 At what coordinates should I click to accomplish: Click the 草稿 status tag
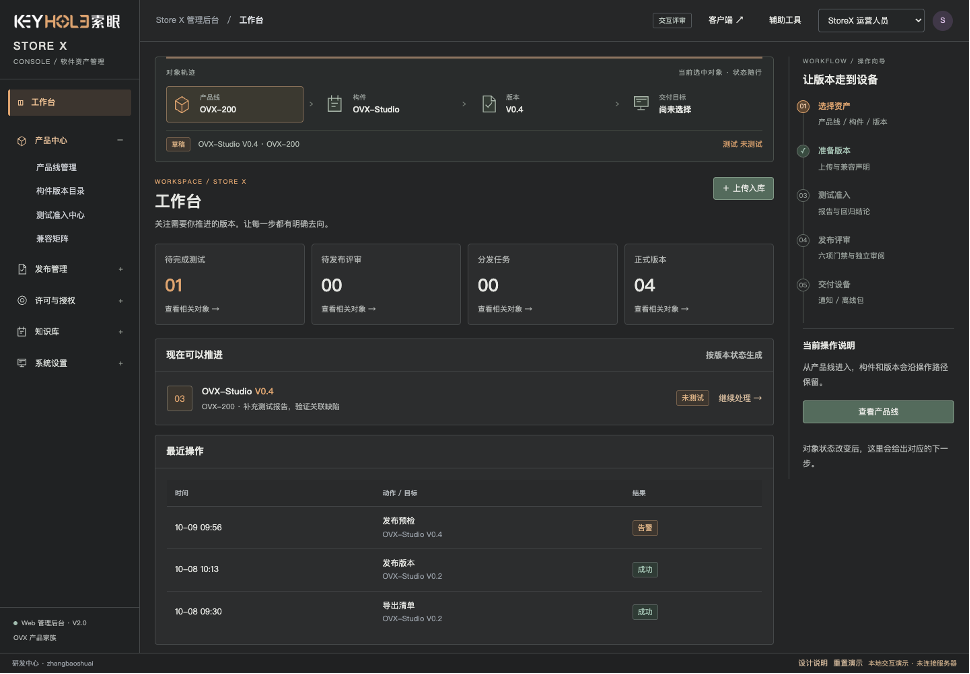click(178, 144)
